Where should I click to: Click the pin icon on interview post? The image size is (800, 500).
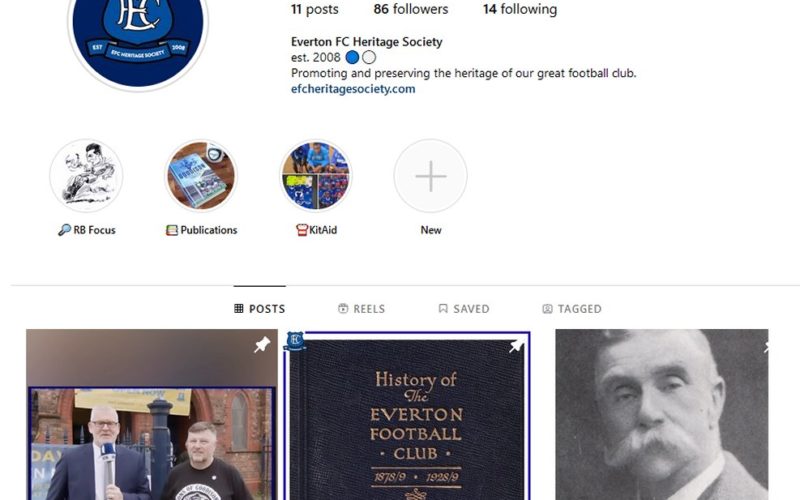pyautogui.click(x=262, y=345)
